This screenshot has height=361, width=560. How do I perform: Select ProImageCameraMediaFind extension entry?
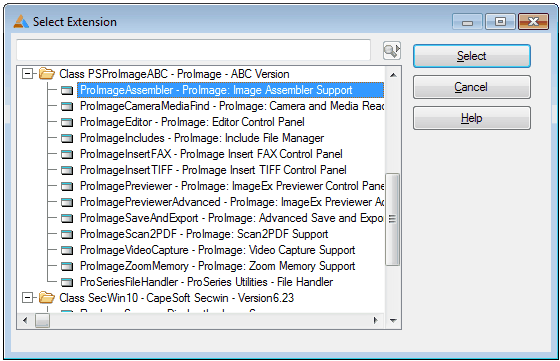point(231,106)
